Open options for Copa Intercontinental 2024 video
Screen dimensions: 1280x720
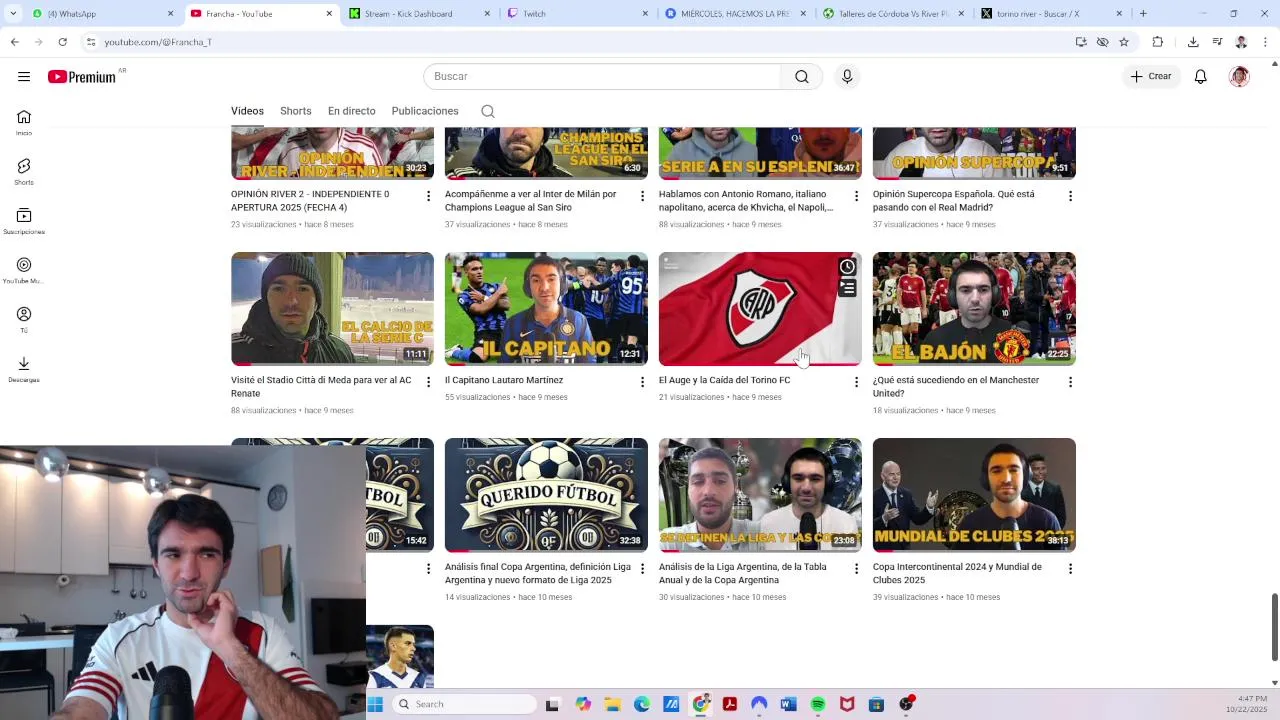[1070, 569]
